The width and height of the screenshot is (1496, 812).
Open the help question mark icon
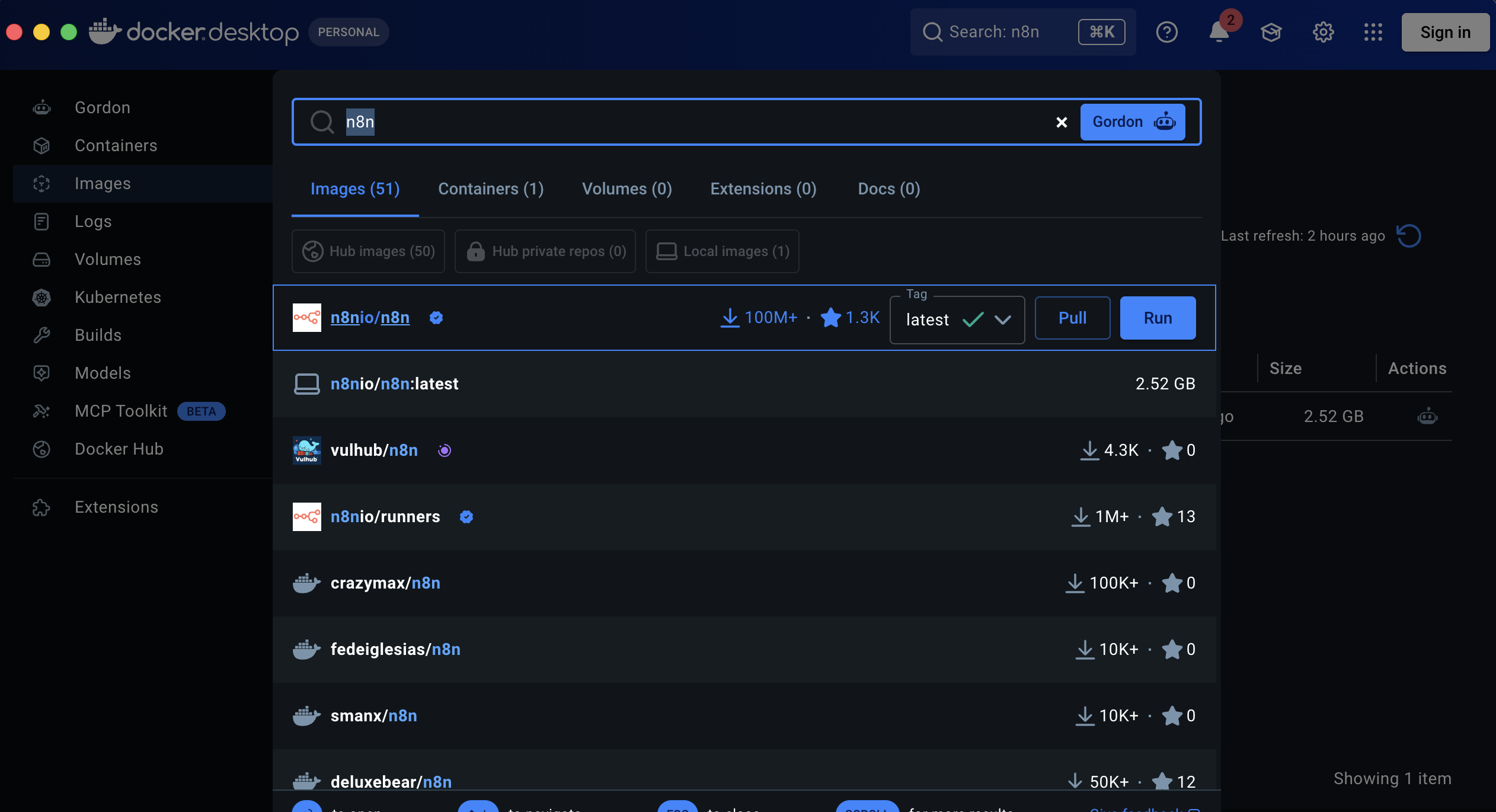tap(1166, 32)
